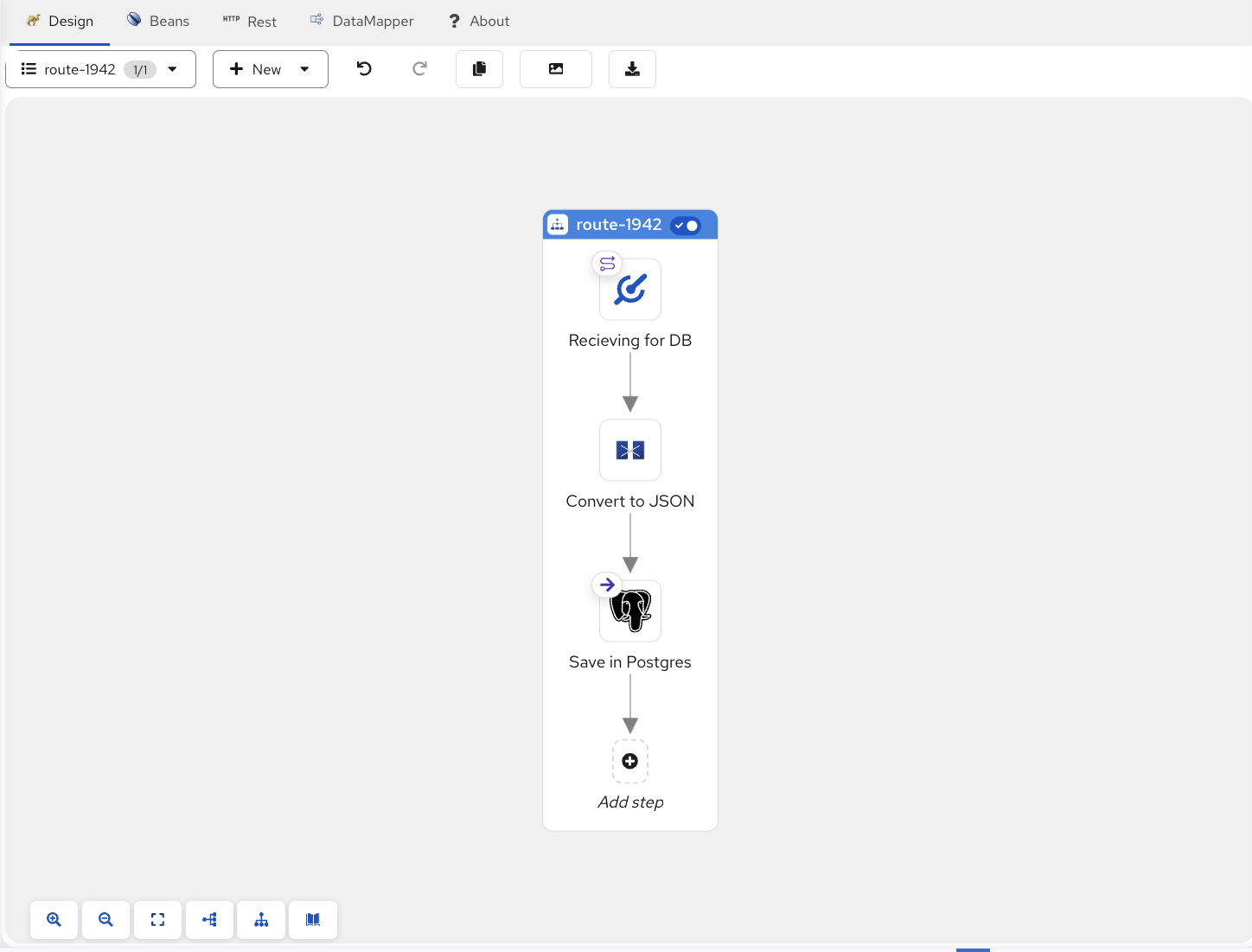Switch to horizontal layout
This screenshot has height=952, width=1252.
[209, 920]
